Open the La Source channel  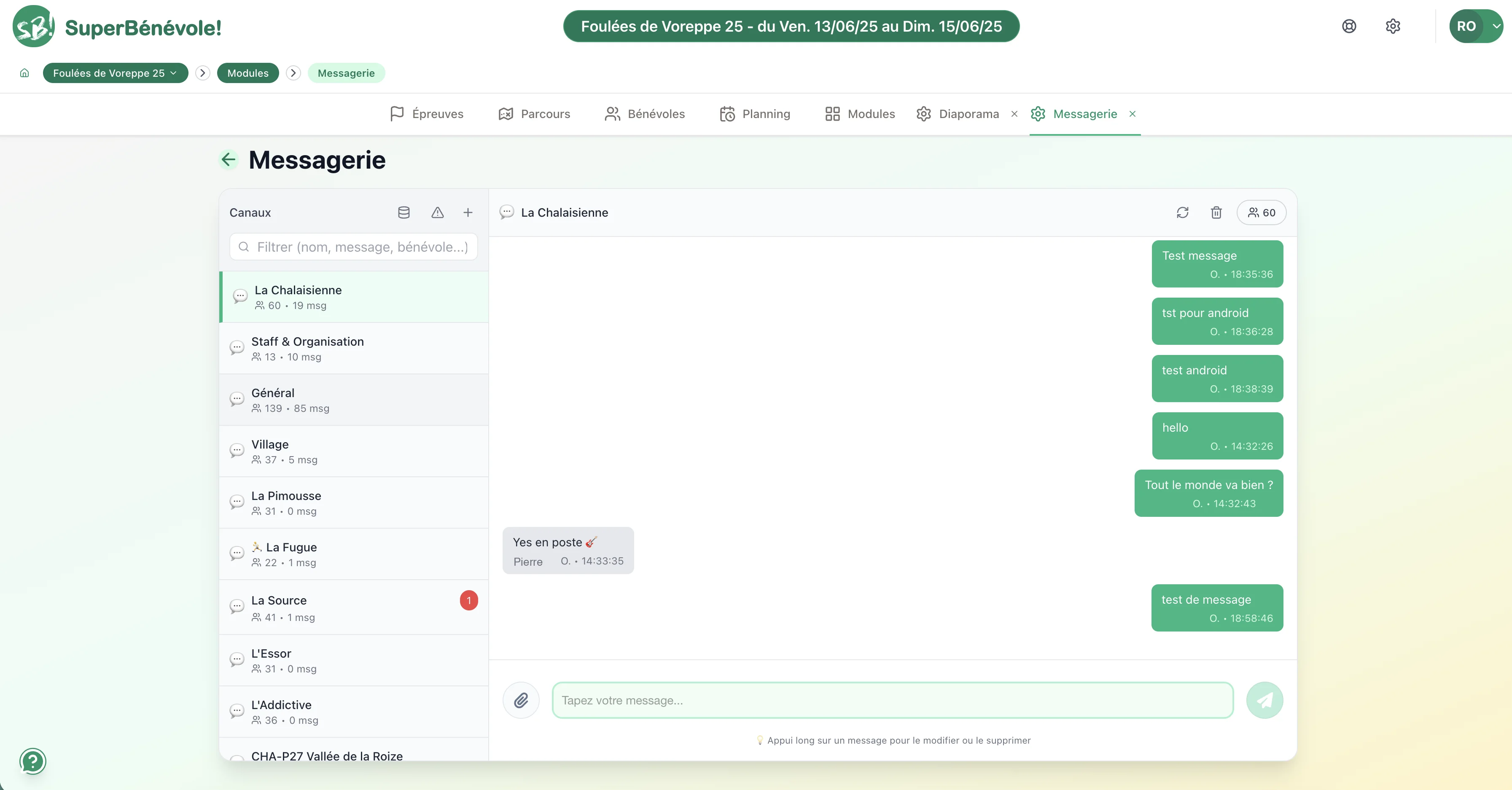click(354, 607)
